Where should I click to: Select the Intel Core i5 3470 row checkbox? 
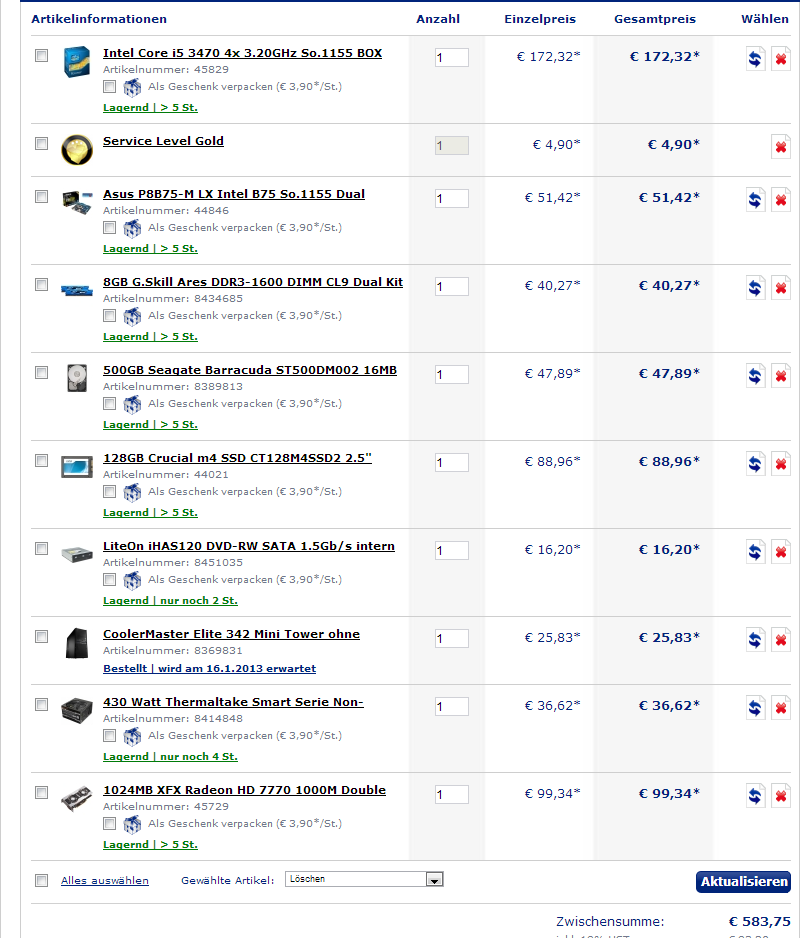point(41,56)
